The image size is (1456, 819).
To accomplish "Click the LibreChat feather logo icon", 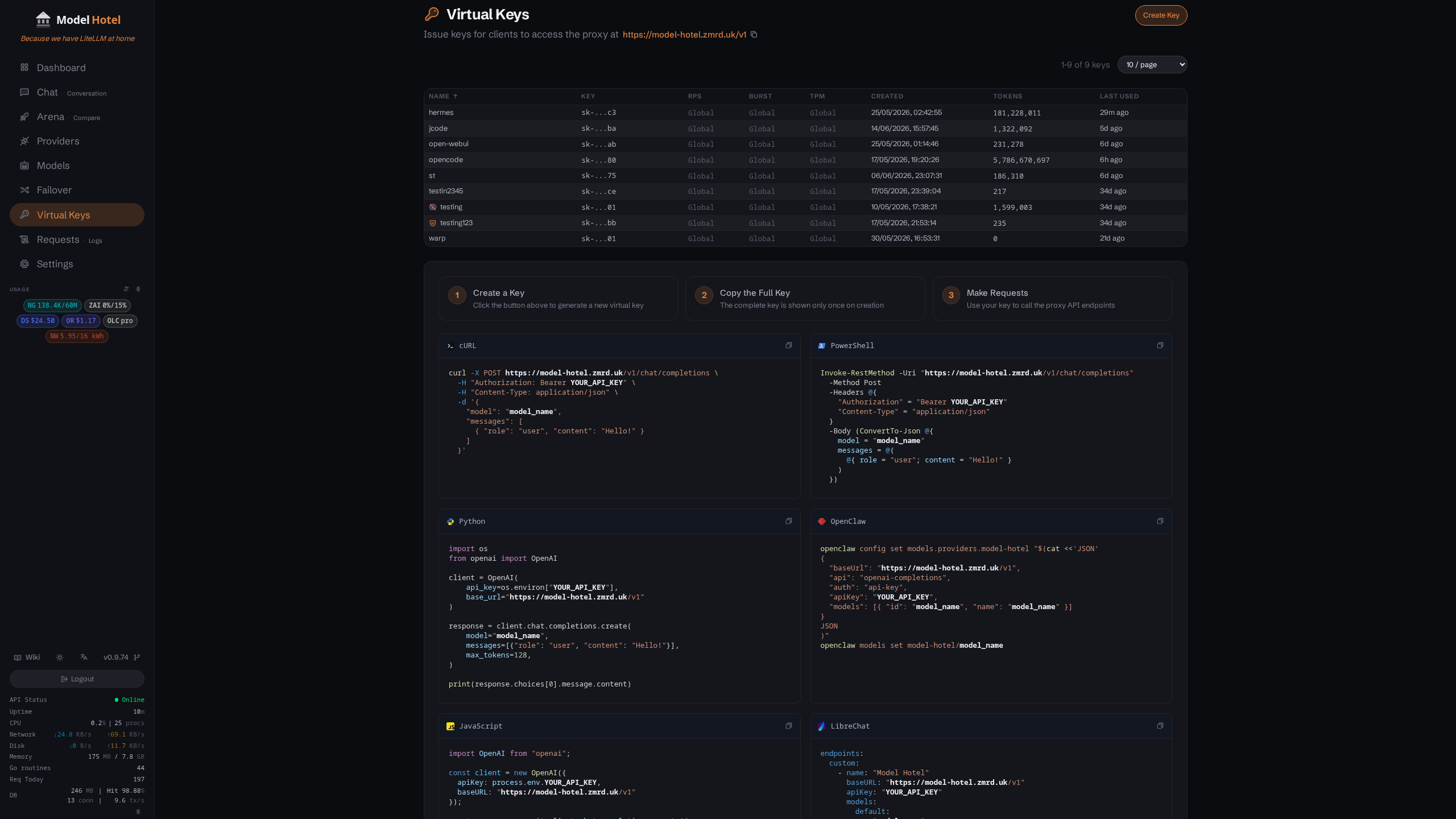I will [822, 726].
